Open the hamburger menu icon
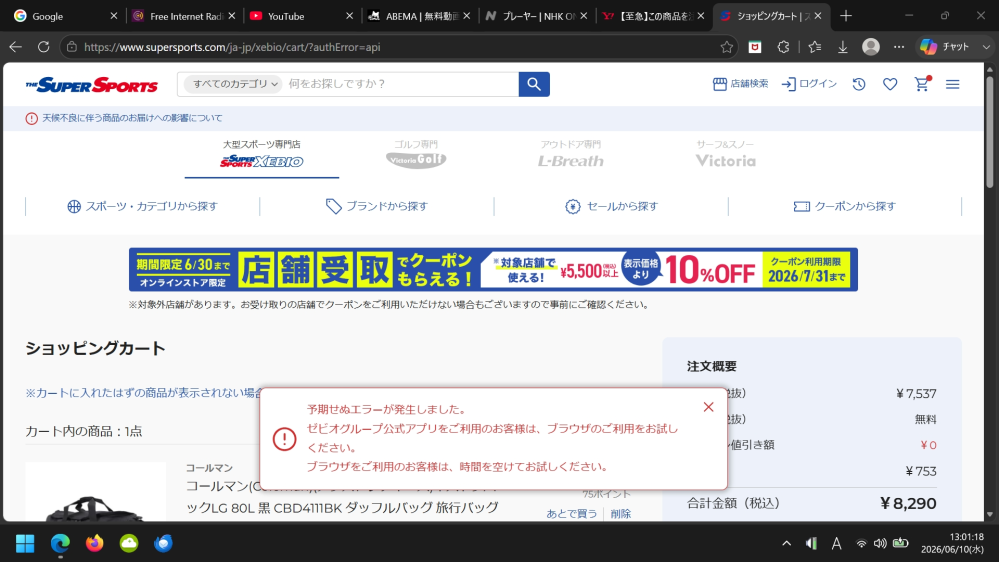Image resolution: width=999 pixels, height=562 pixels. click(x=952, y=84)
